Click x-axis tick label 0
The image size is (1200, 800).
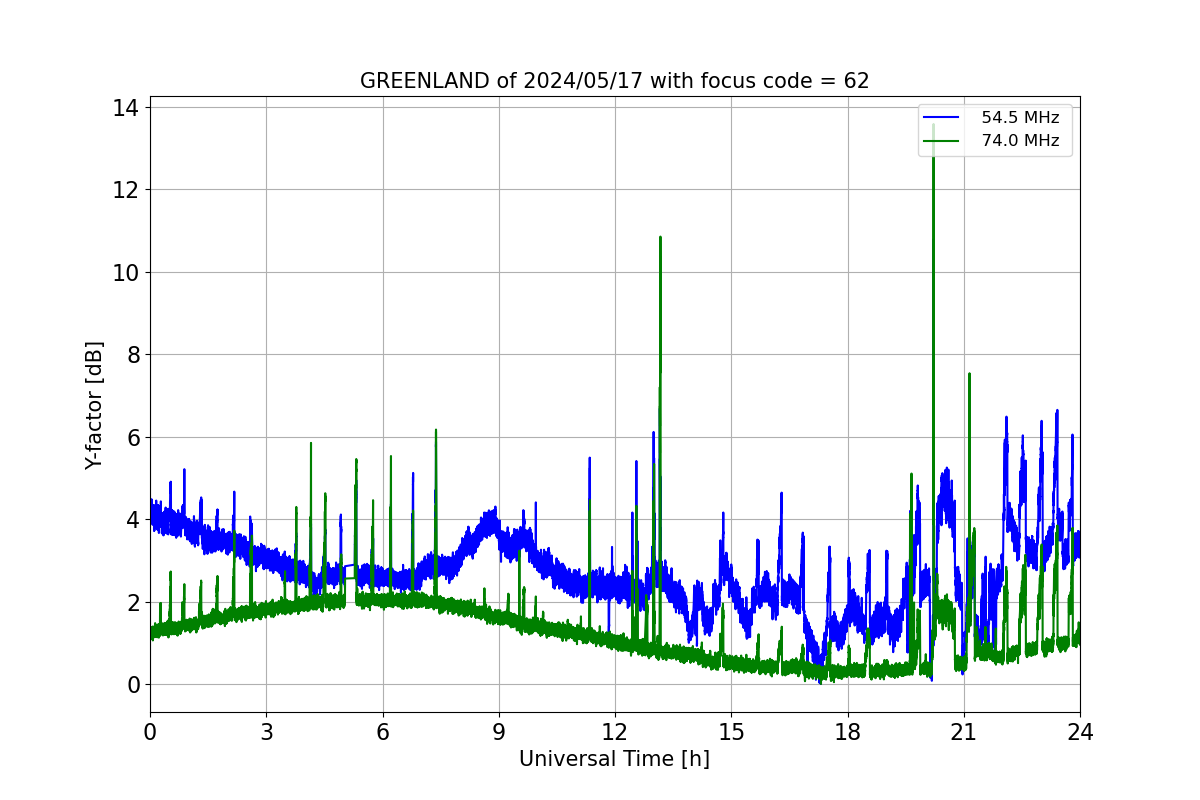[150, 732]
